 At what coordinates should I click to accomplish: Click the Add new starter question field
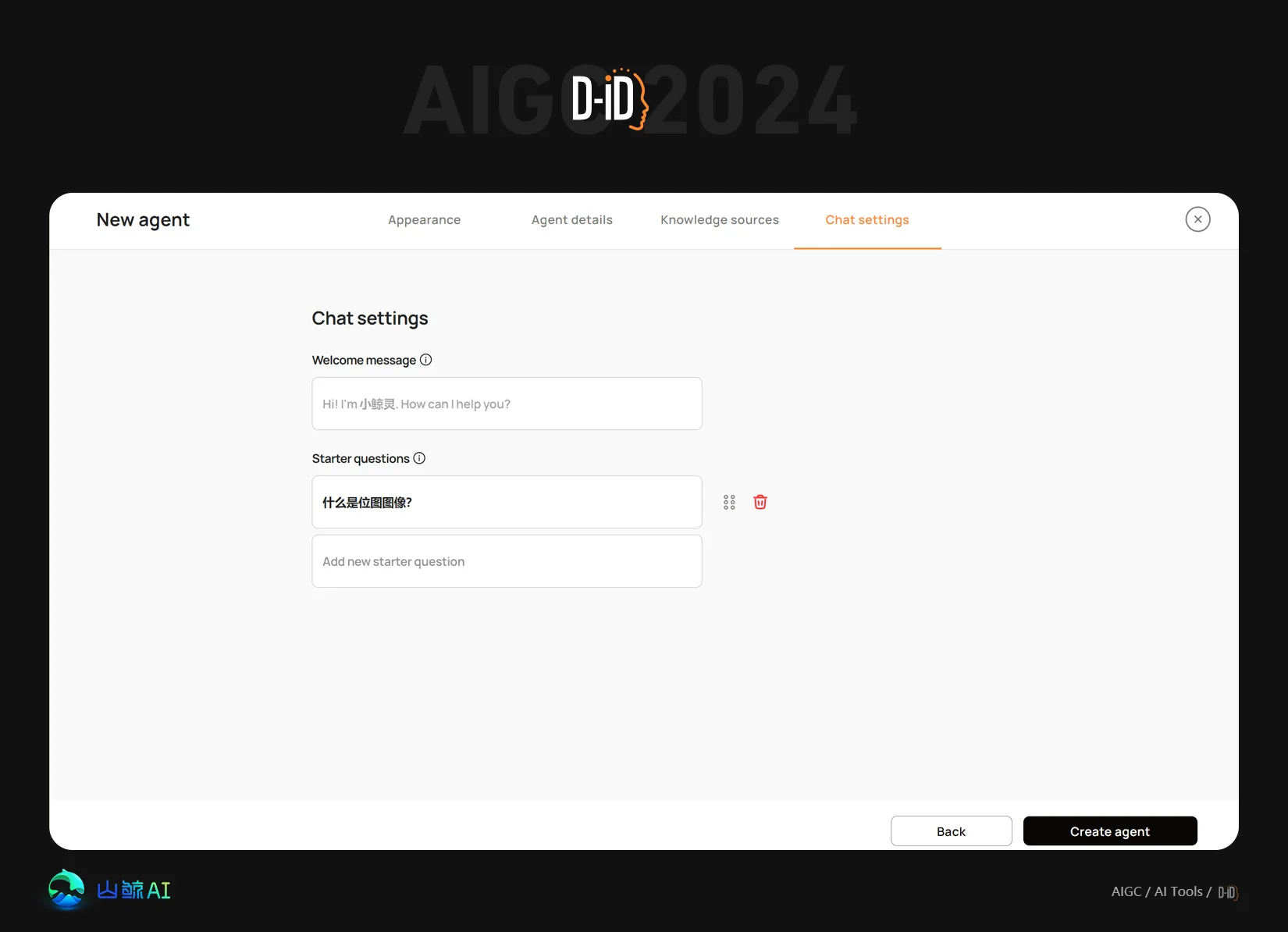tap(507, 561)
